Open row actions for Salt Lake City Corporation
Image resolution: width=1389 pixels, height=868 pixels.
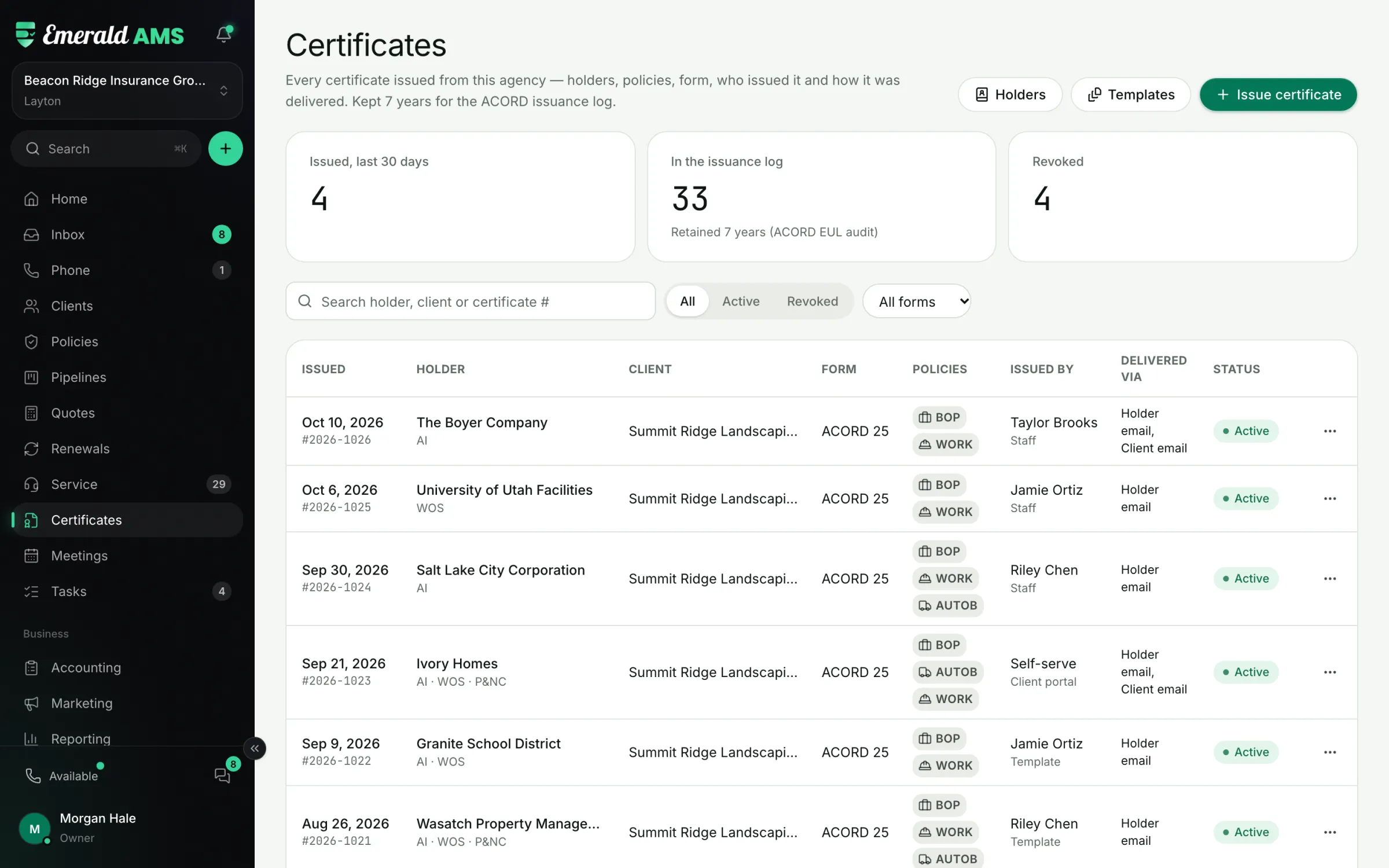pyautogui.click(x=1330, y=579)
